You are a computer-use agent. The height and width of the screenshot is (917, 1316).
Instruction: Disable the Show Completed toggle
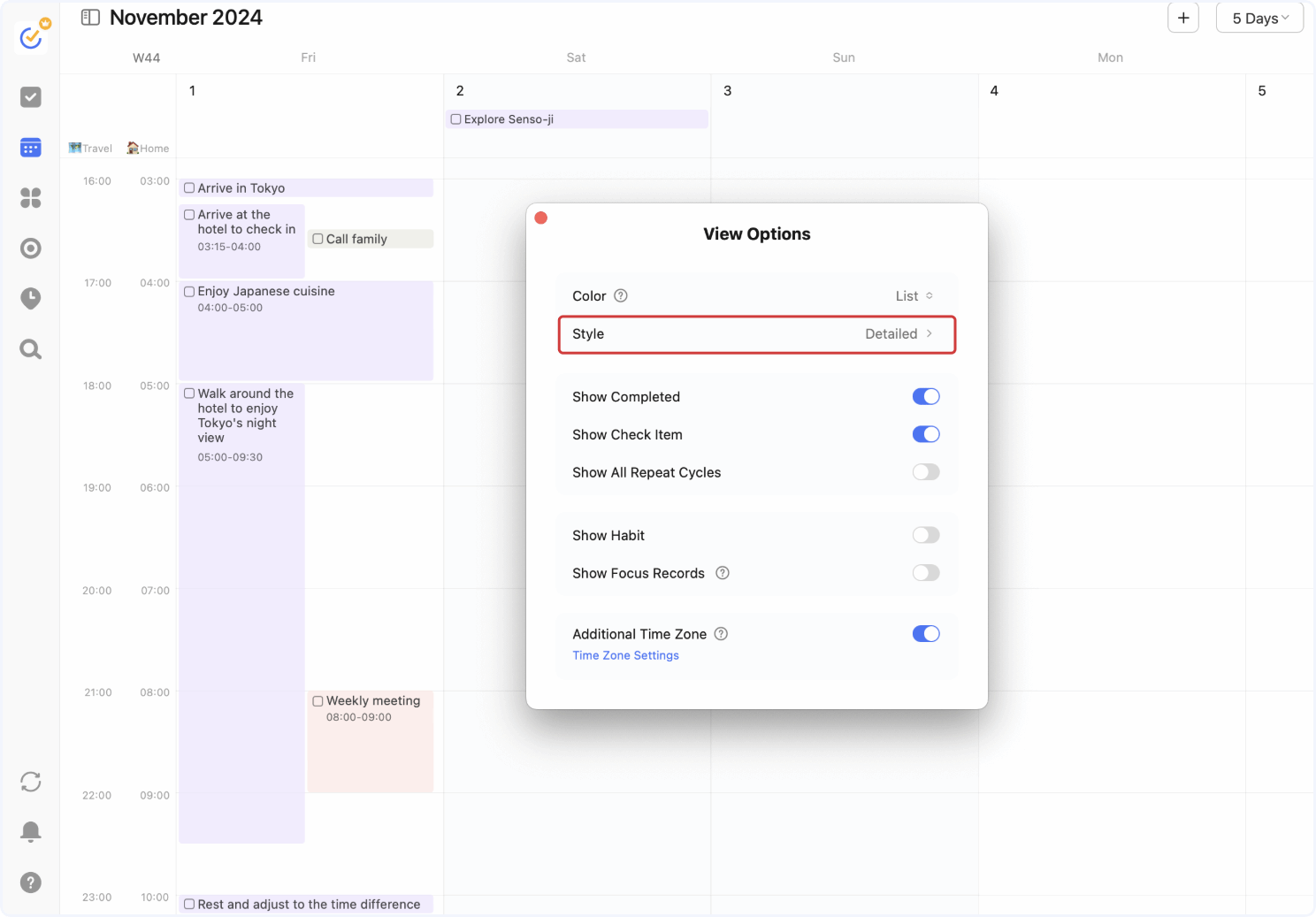926,396
